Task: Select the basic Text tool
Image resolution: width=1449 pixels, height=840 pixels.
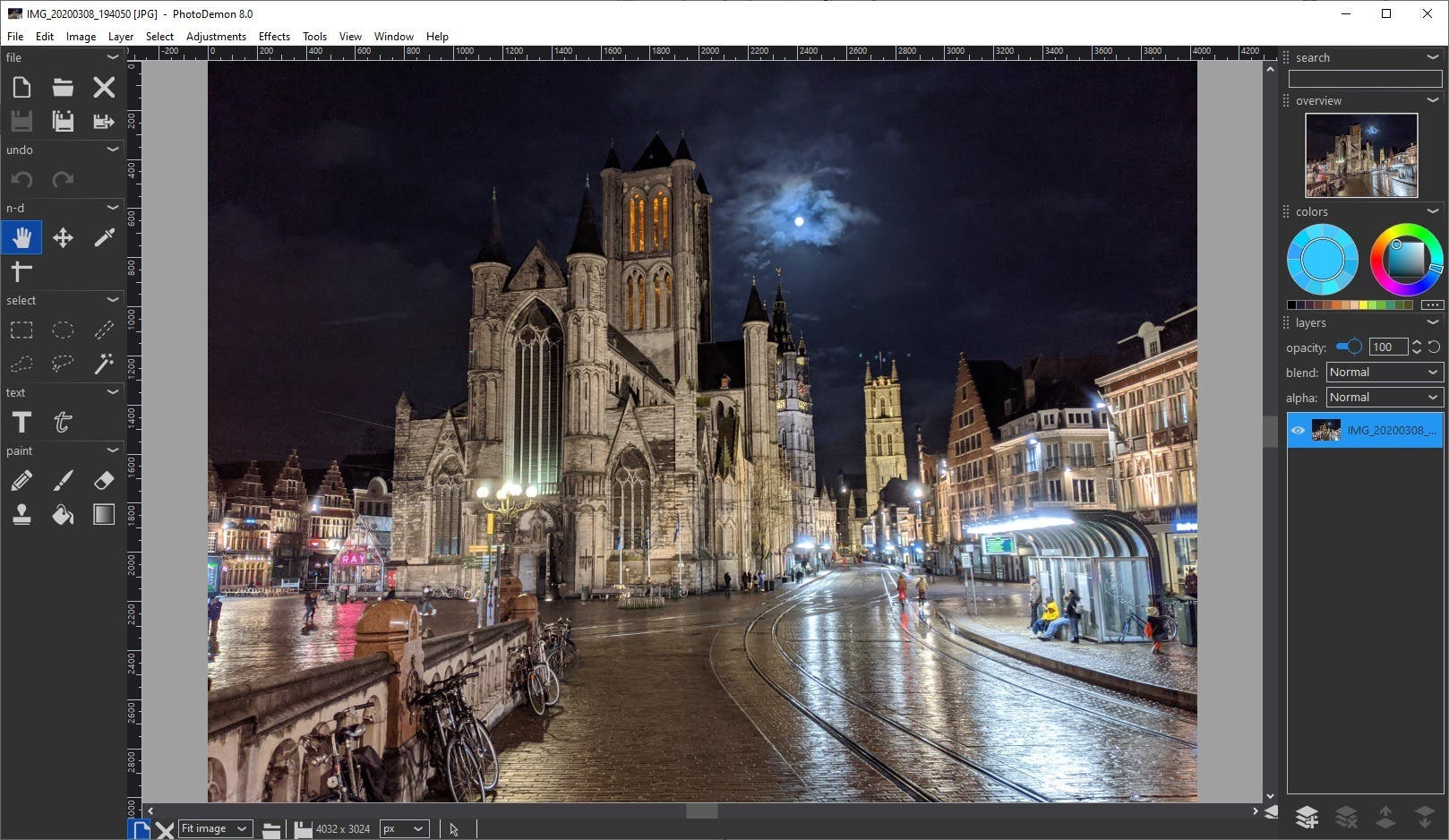Action: tap(21, 422)
